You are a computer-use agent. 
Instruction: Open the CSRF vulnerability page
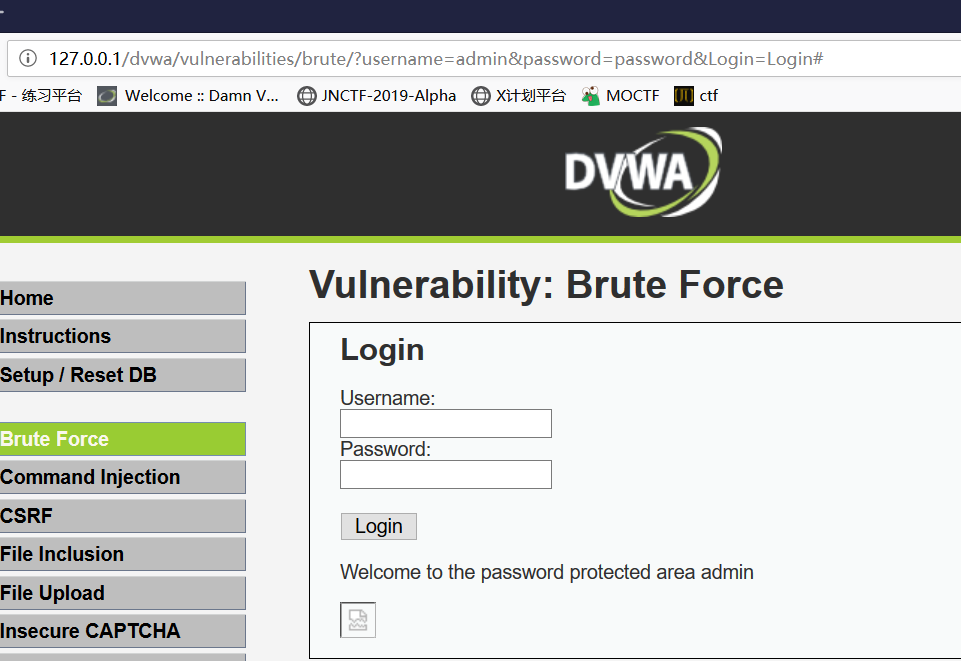pyautogui.click(x=122, y=516)
